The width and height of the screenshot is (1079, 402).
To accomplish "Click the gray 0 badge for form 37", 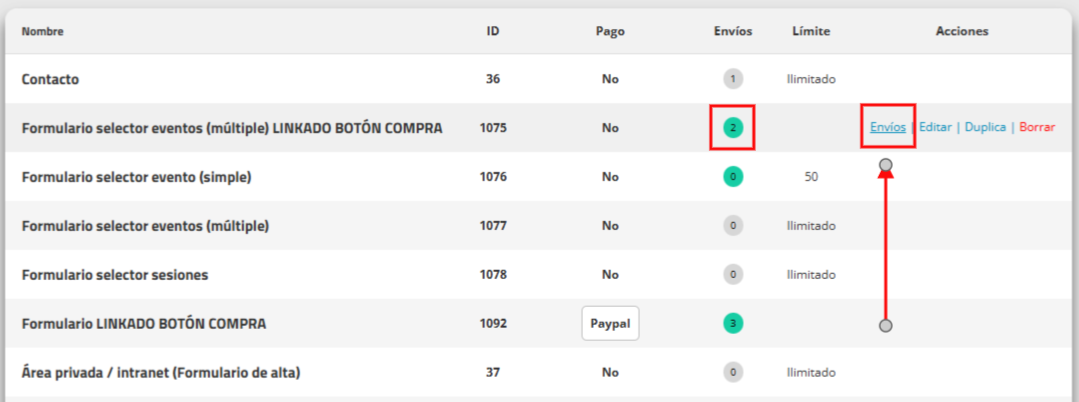I will click(x=733, y=372).
